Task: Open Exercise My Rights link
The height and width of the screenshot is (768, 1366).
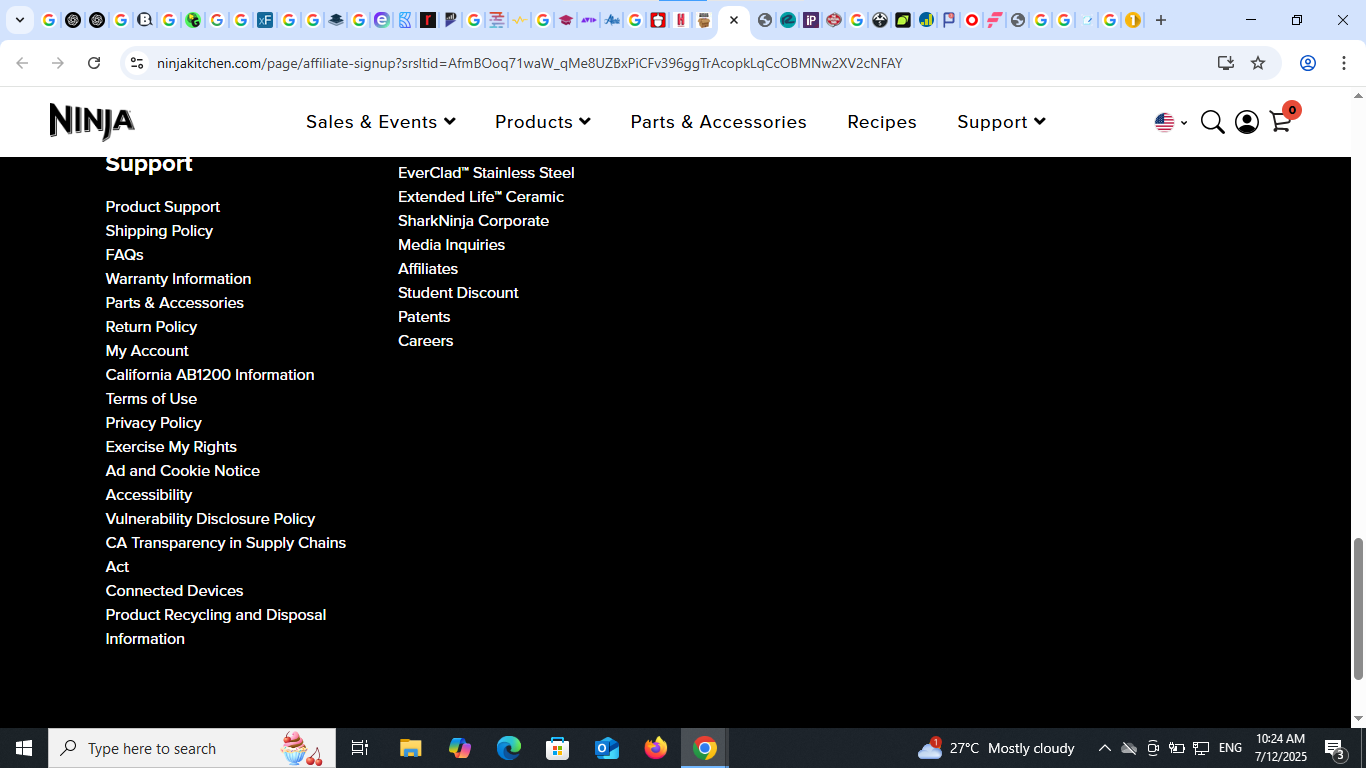Action: coord(171,447)
